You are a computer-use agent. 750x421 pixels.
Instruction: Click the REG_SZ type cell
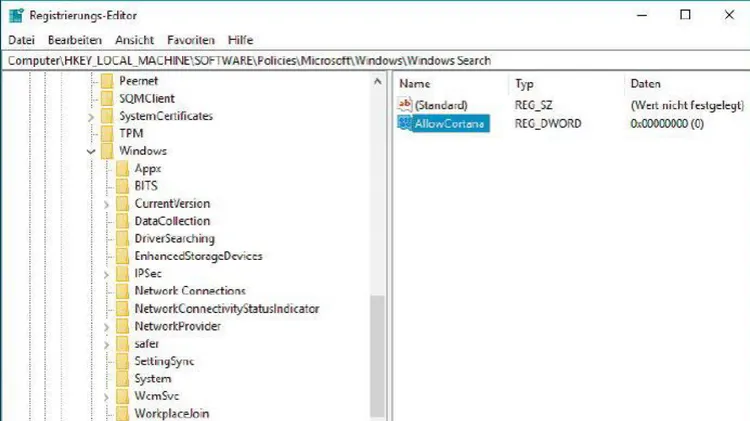[533, 105]
